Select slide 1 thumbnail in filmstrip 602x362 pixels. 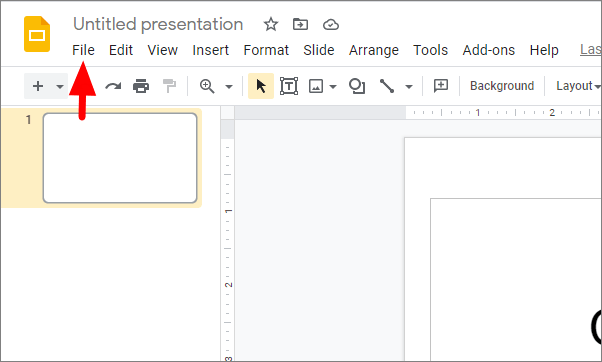120,158
